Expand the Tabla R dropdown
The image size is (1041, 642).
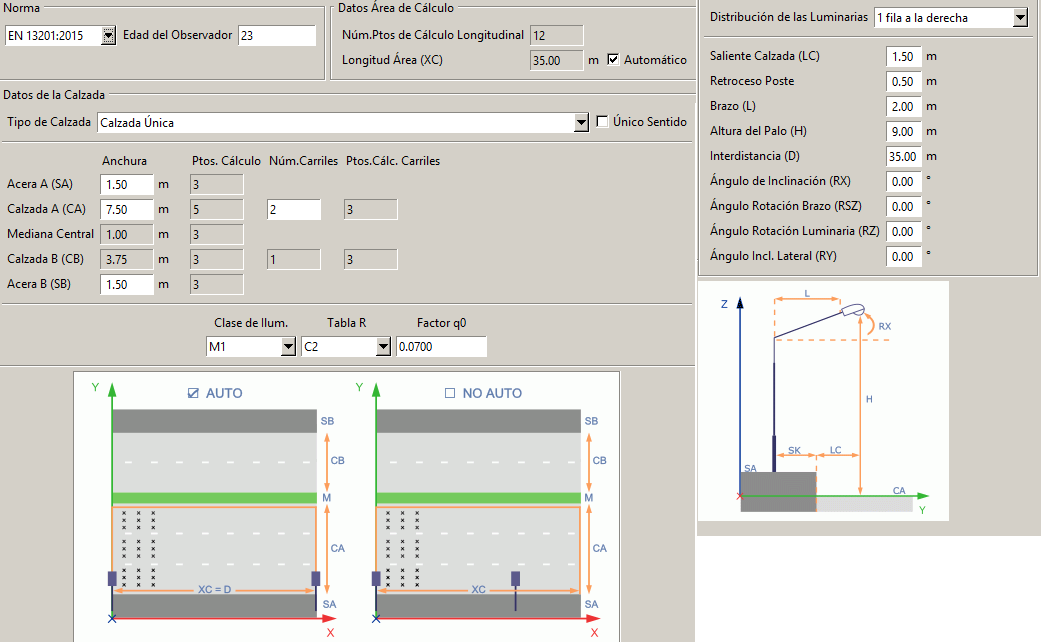(382, 347)
